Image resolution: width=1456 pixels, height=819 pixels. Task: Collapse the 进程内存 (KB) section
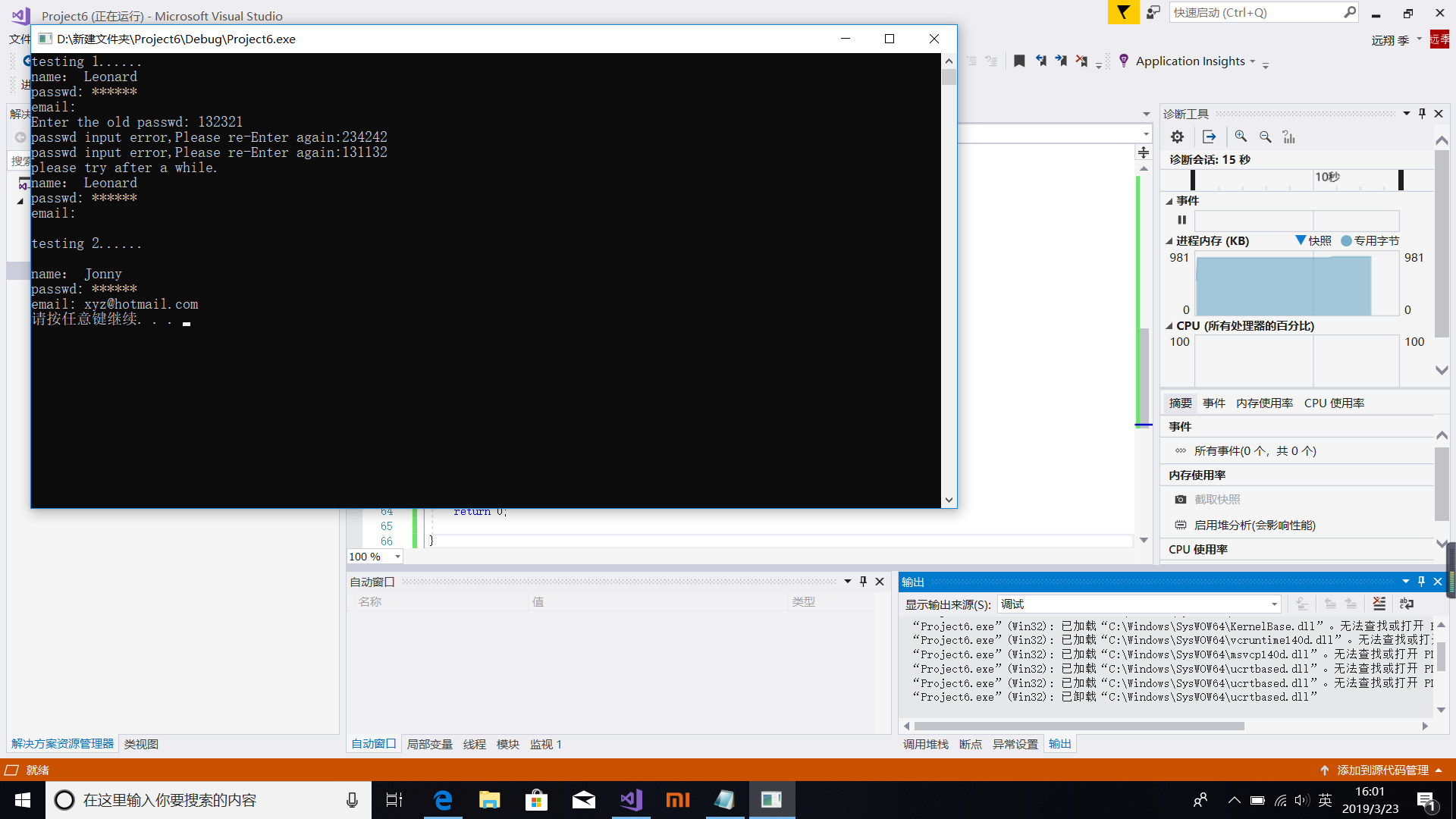coord(1169,241)
